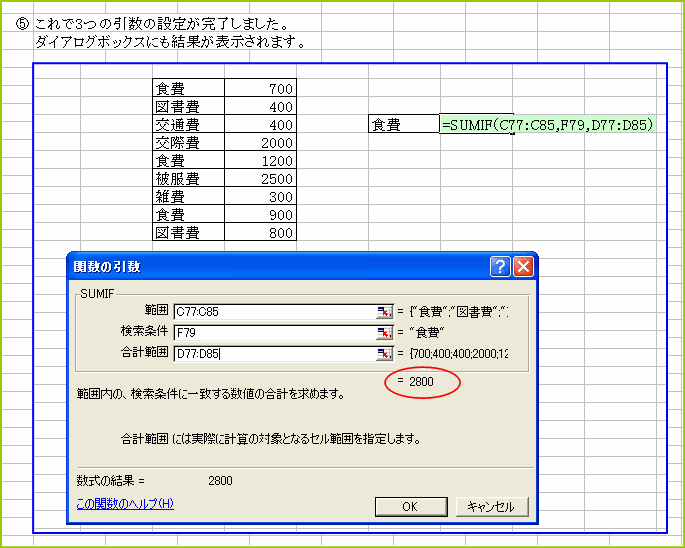This screenshot has width=685, height=548.
Task: Click the OK button
Action: (411, 506)
